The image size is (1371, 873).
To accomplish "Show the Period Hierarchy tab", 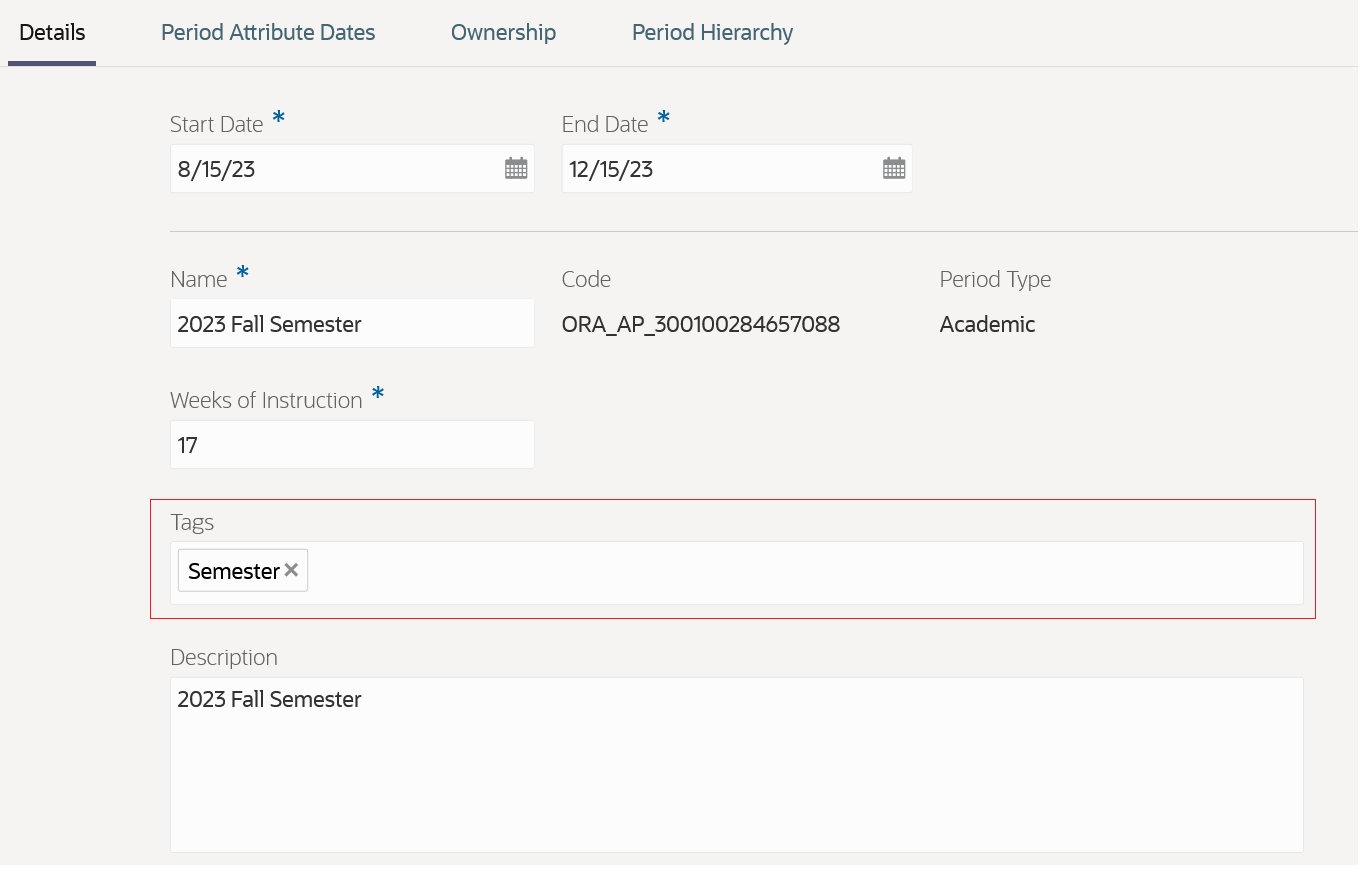I will (x=712, y=32).
